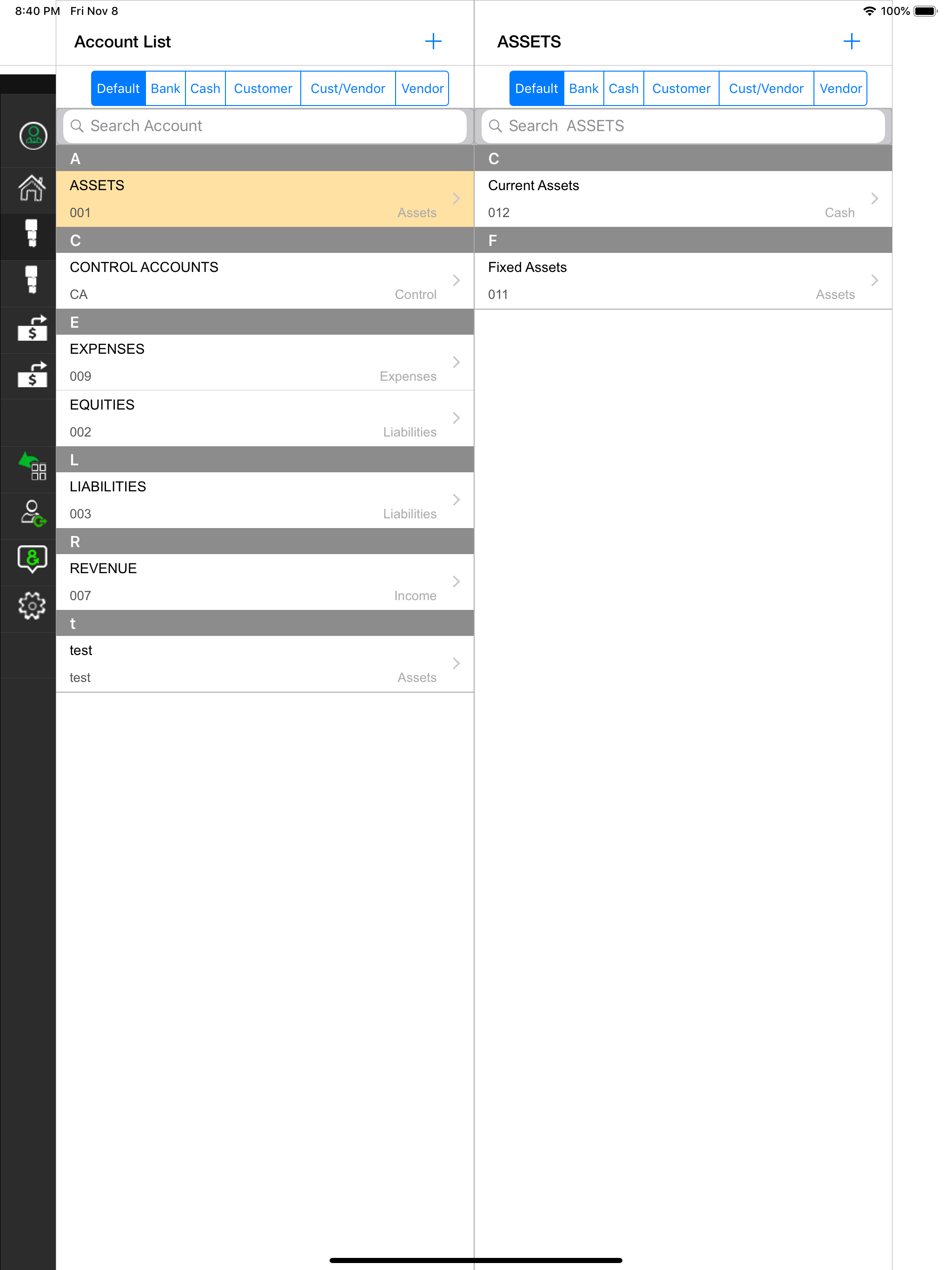Click the green arrow back-to-grid icon
The image size is (952, 1270).
click(x=32, y=466)
